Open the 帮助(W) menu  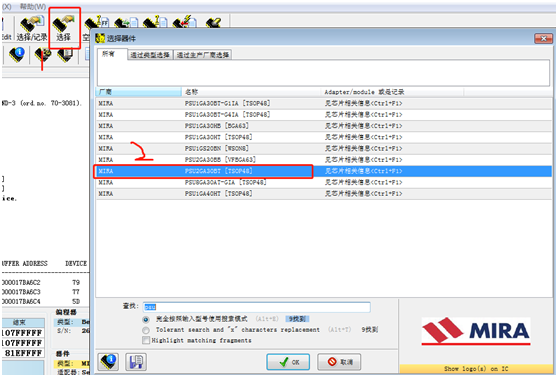coord(33,6)
